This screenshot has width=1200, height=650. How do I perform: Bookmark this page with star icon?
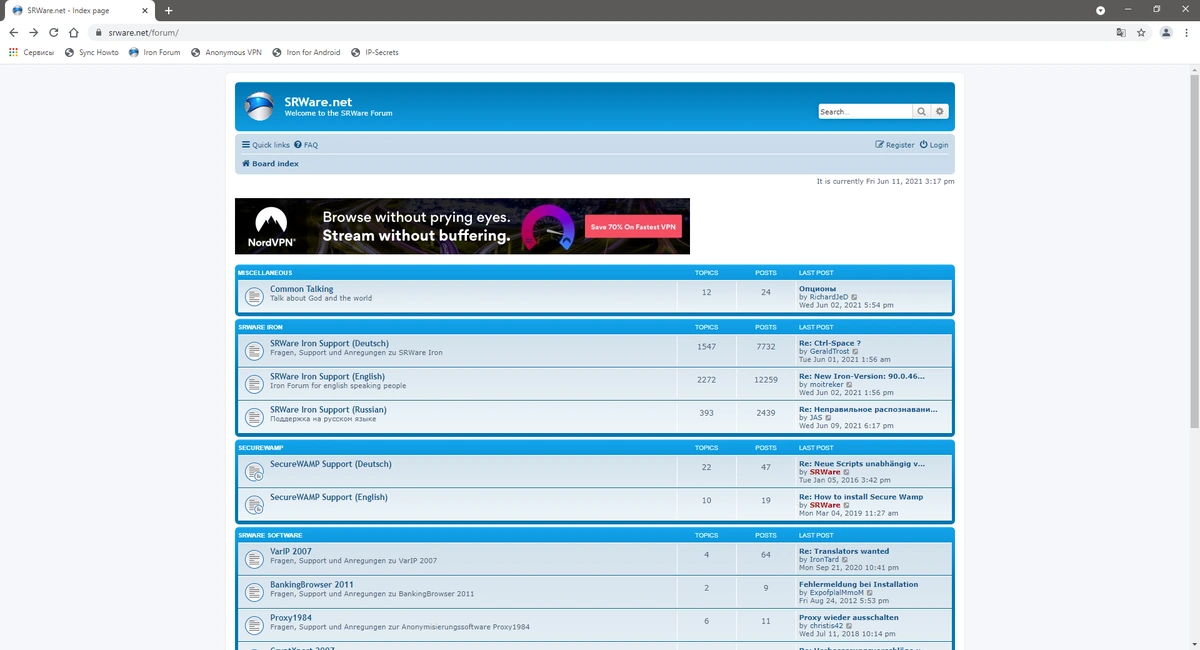pos(1141,32)
